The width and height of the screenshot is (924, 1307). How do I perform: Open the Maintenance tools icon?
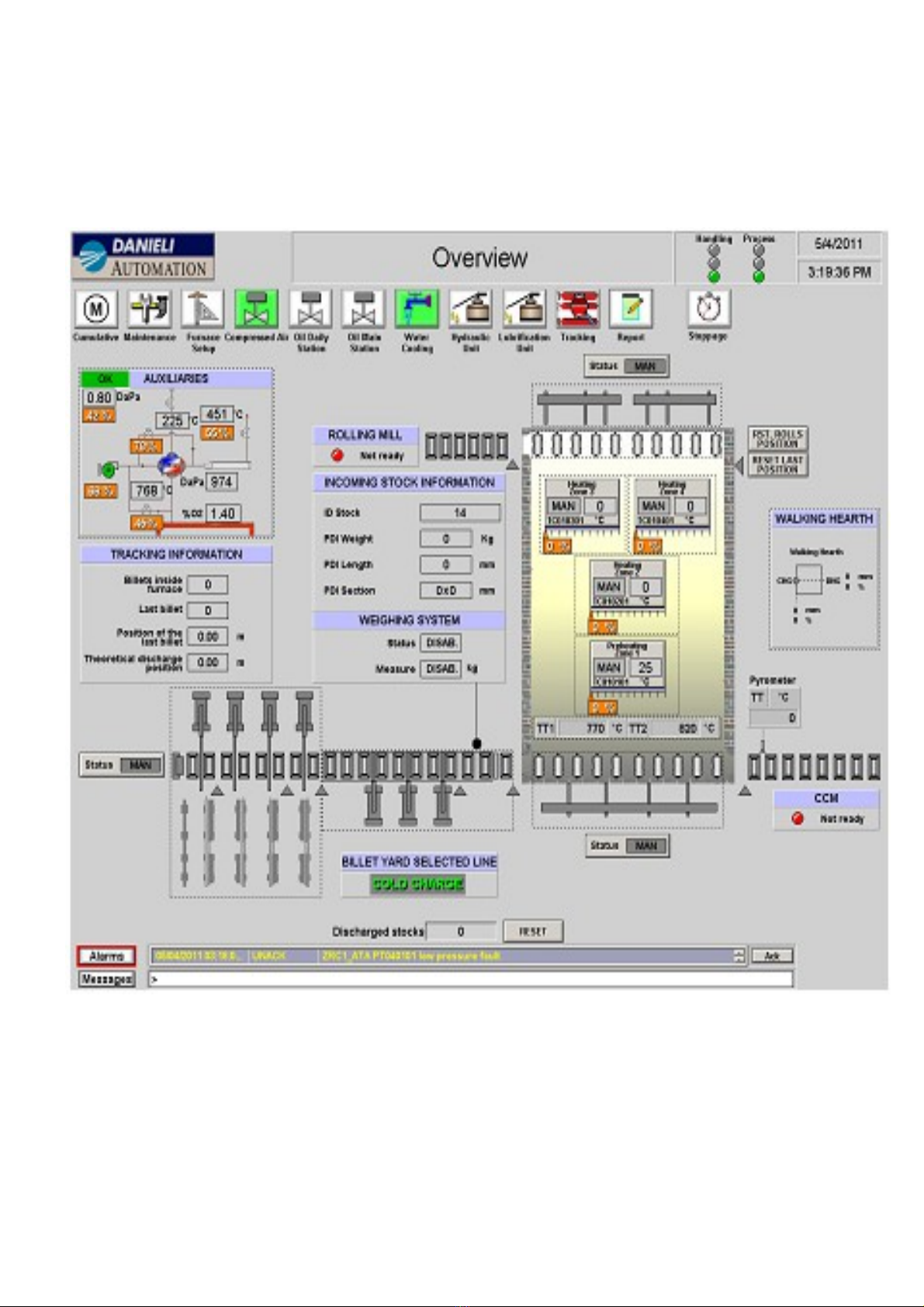coord(149,309)
